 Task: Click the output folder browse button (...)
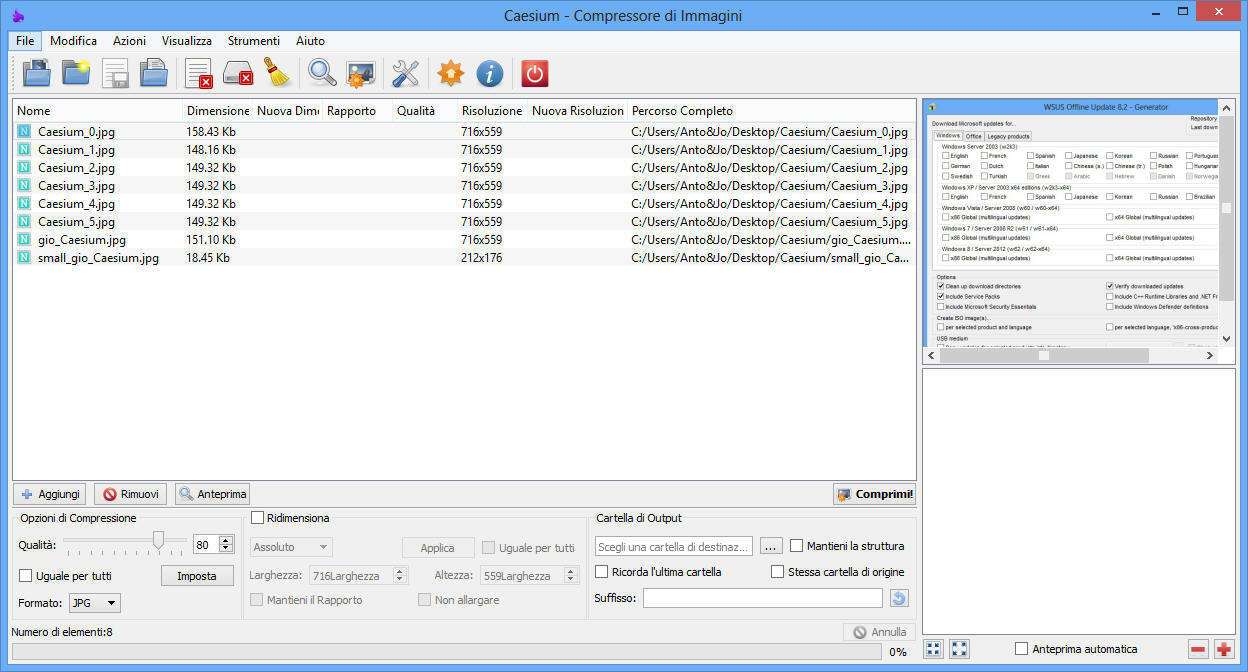771,546
